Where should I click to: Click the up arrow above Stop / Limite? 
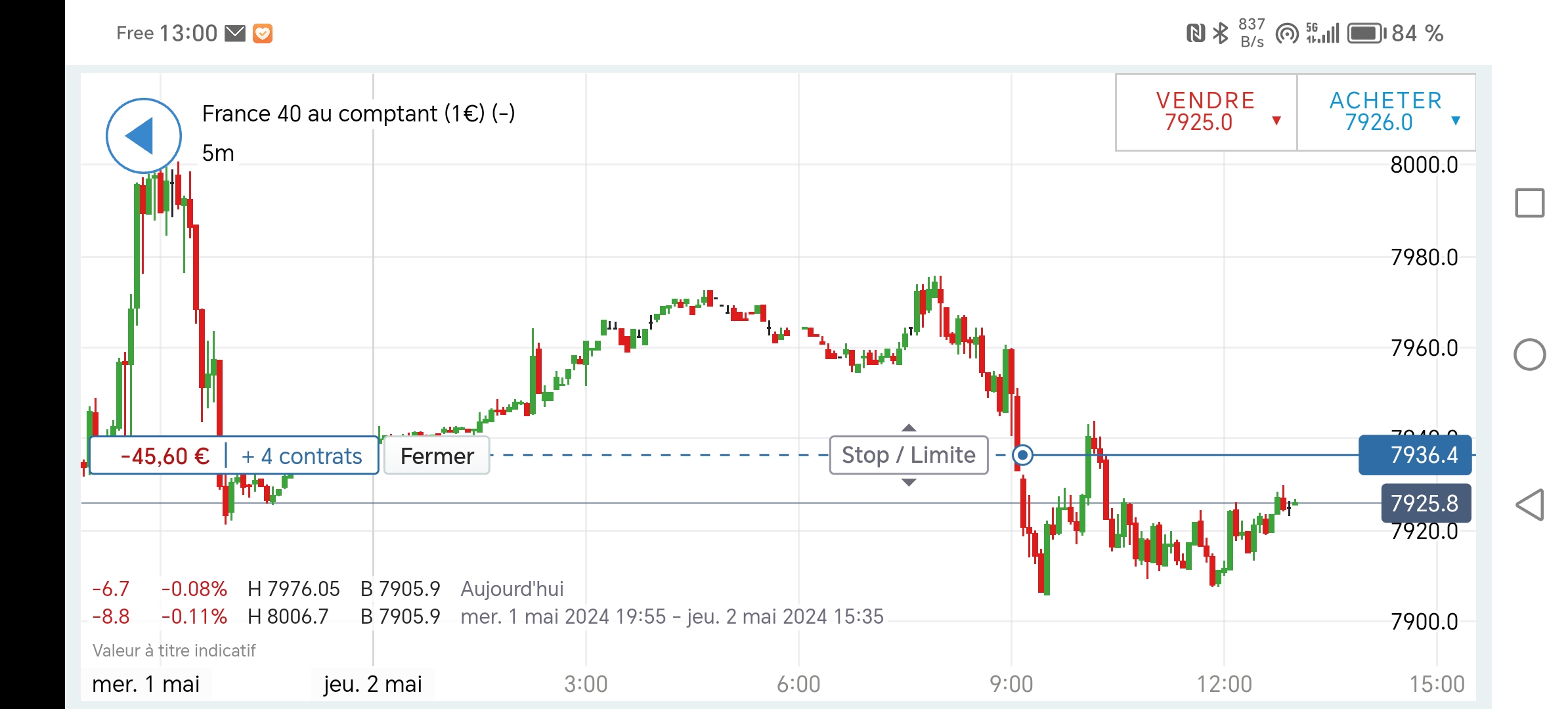point(909,427)
